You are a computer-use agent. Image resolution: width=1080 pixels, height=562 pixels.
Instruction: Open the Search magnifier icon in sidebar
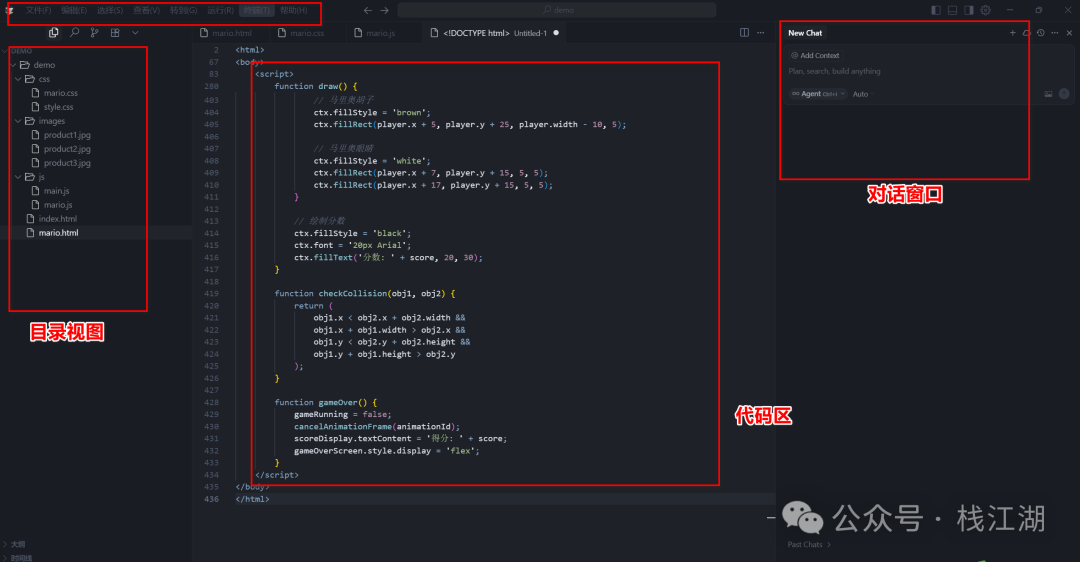click(x=74, y=32)
